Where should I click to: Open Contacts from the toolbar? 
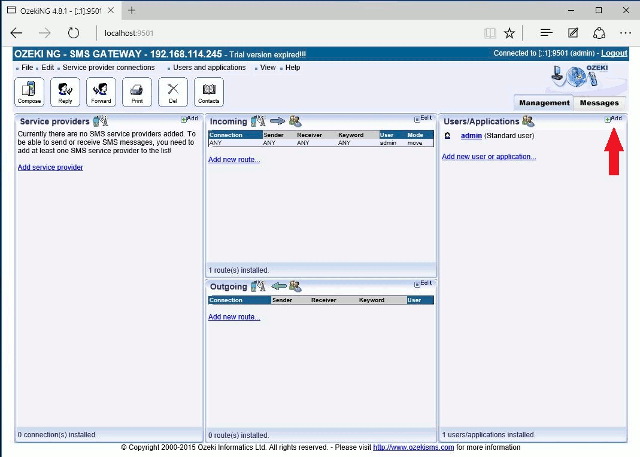click(209, 92)
